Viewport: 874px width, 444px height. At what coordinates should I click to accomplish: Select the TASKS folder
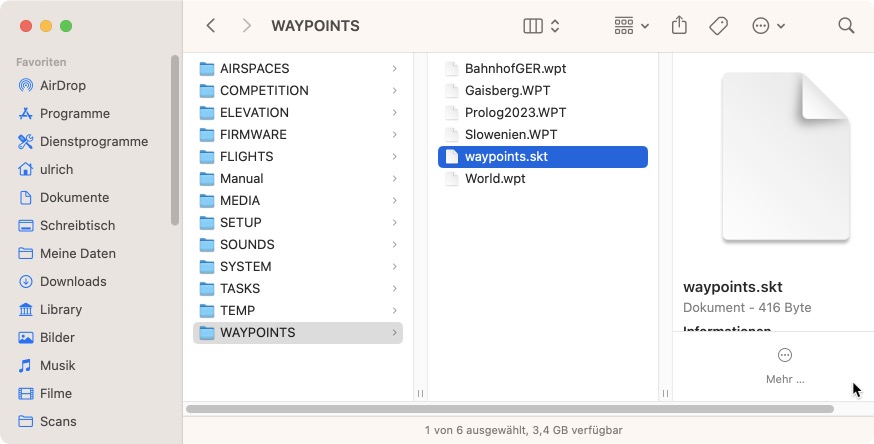click(240, 289)
